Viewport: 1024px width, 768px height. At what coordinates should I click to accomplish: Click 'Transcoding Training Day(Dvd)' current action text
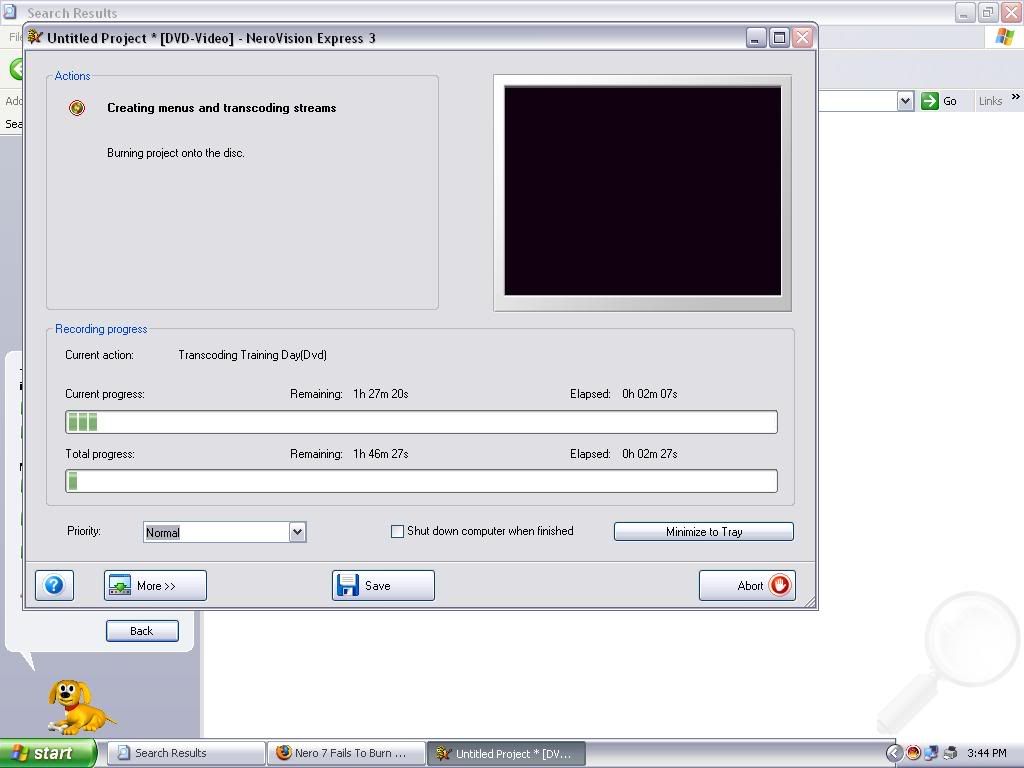[252, 355]
